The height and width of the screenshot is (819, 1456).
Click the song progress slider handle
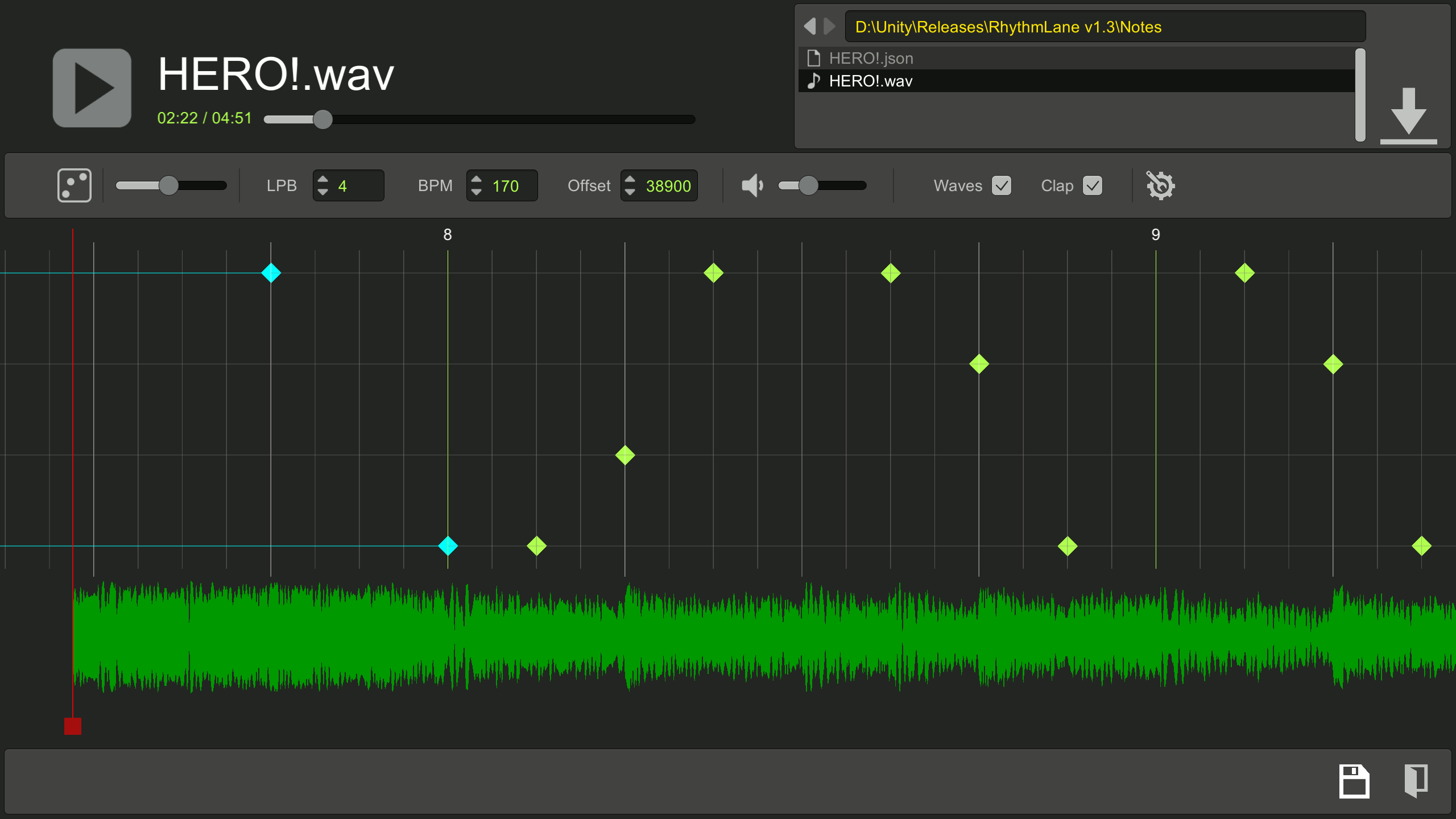(322, 119)
